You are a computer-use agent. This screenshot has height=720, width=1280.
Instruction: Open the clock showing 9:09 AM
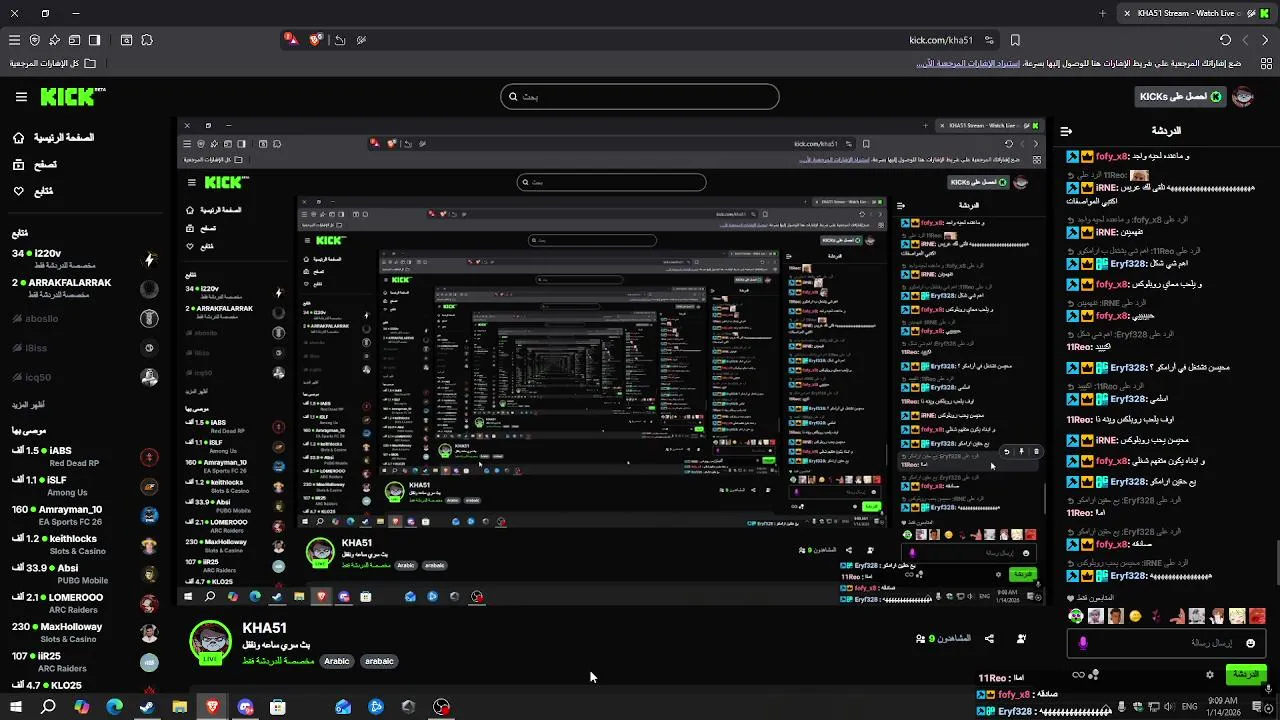point(1222,707)
